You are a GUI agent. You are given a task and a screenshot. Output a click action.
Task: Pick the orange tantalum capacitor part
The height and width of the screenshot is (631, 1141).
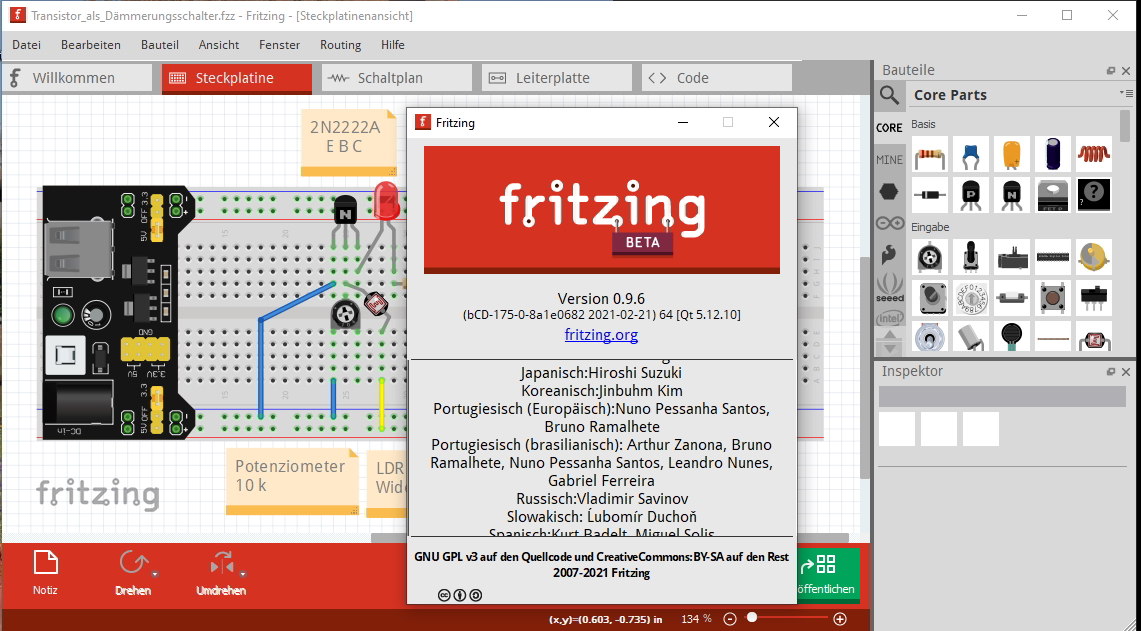(x=1011, y=154)
